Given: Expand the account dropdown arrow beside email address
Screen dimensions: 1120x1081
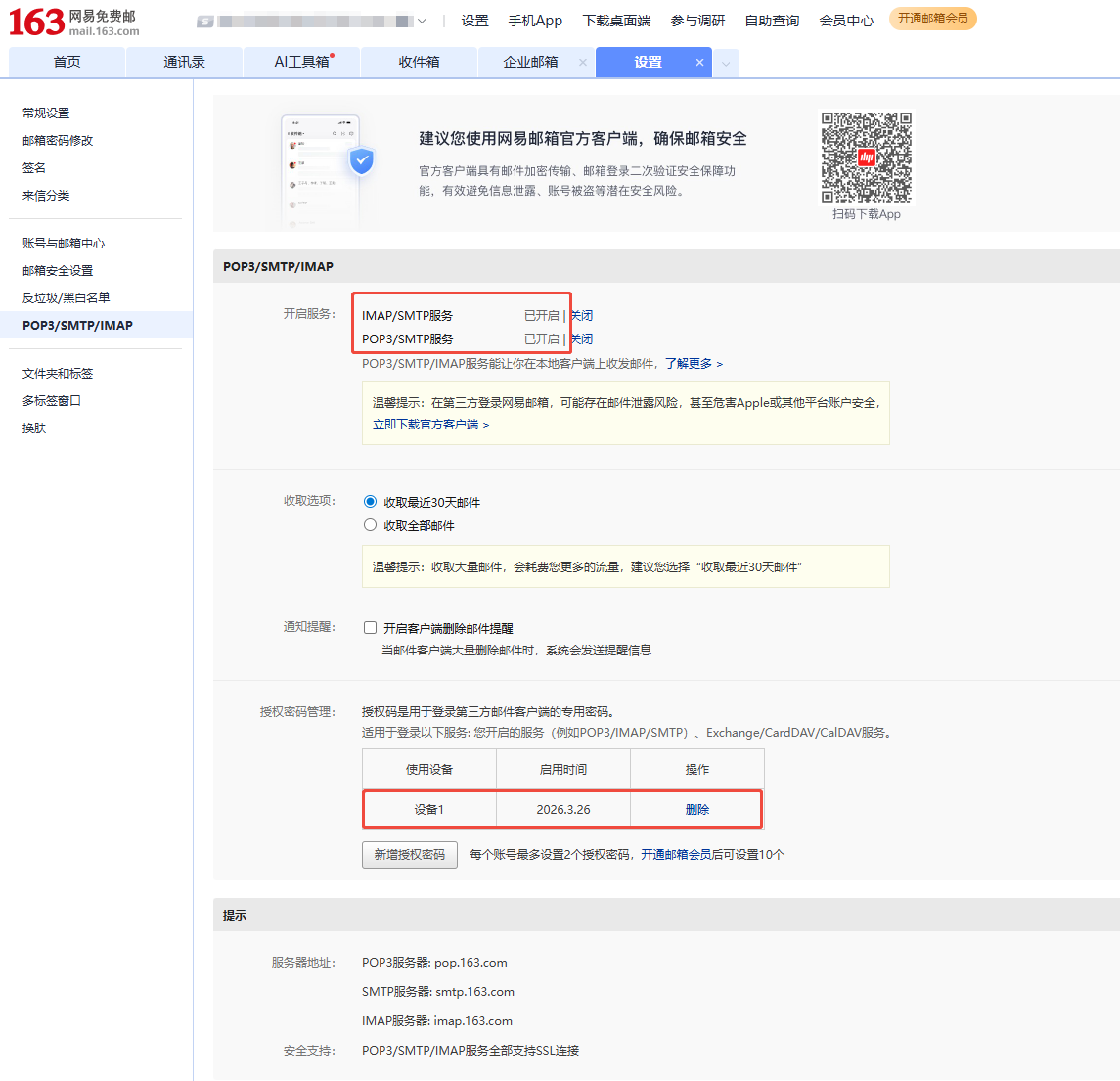Looking at the screenshot, I should [x=422, y=22].
